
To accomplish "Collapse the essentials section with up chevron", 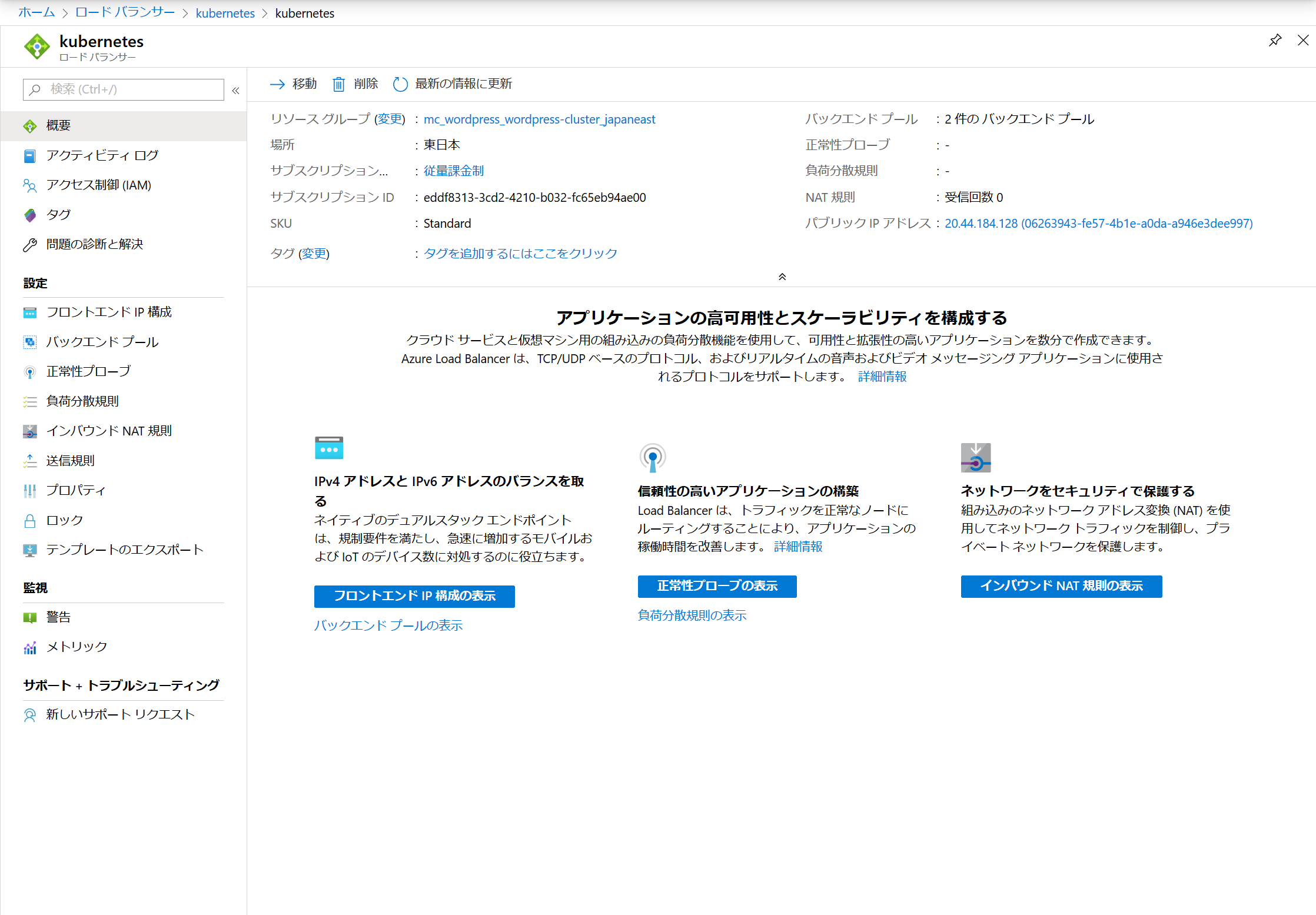I will (782, 277).
